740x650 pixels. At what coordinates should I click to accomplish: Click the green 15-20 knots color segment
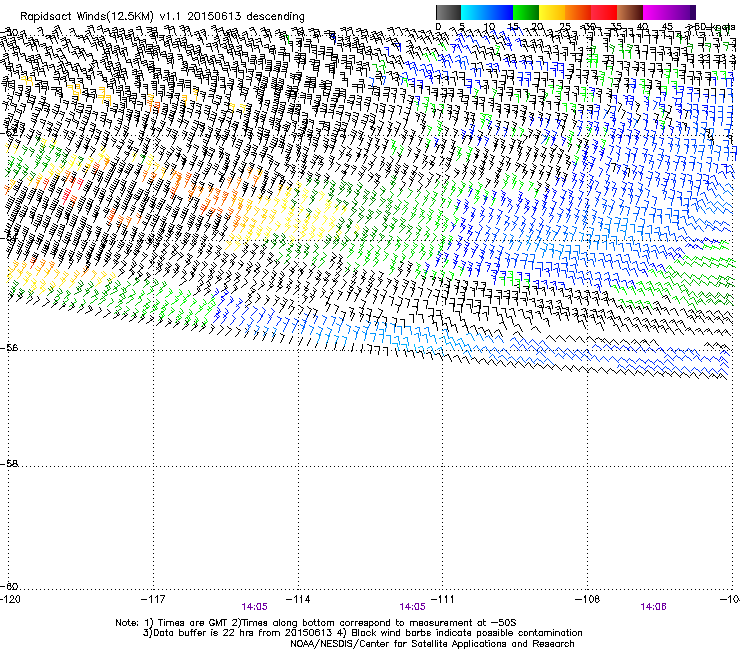pyautogui.click(x=526, y=12)
